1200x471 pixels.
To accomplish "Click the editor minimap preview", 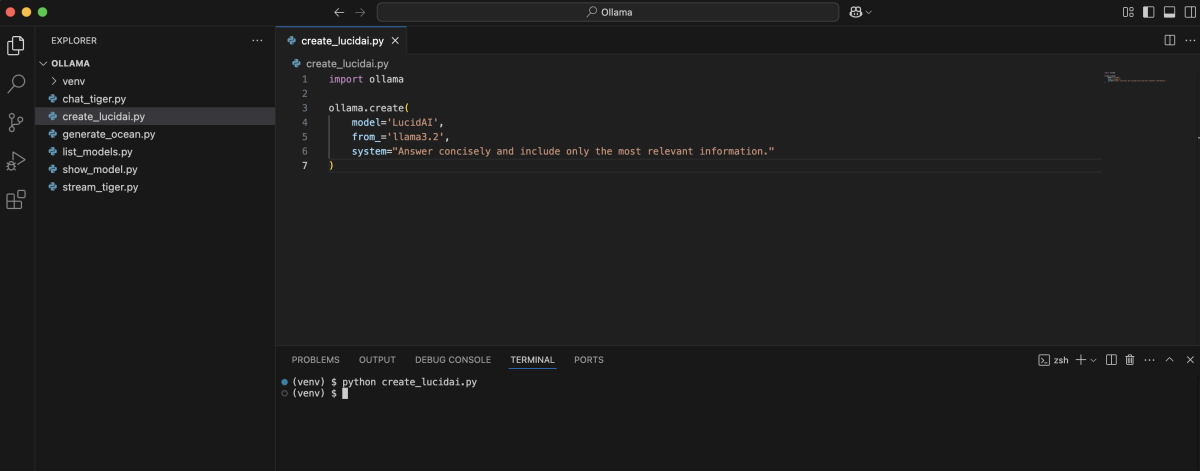I will coord(1135,76).
